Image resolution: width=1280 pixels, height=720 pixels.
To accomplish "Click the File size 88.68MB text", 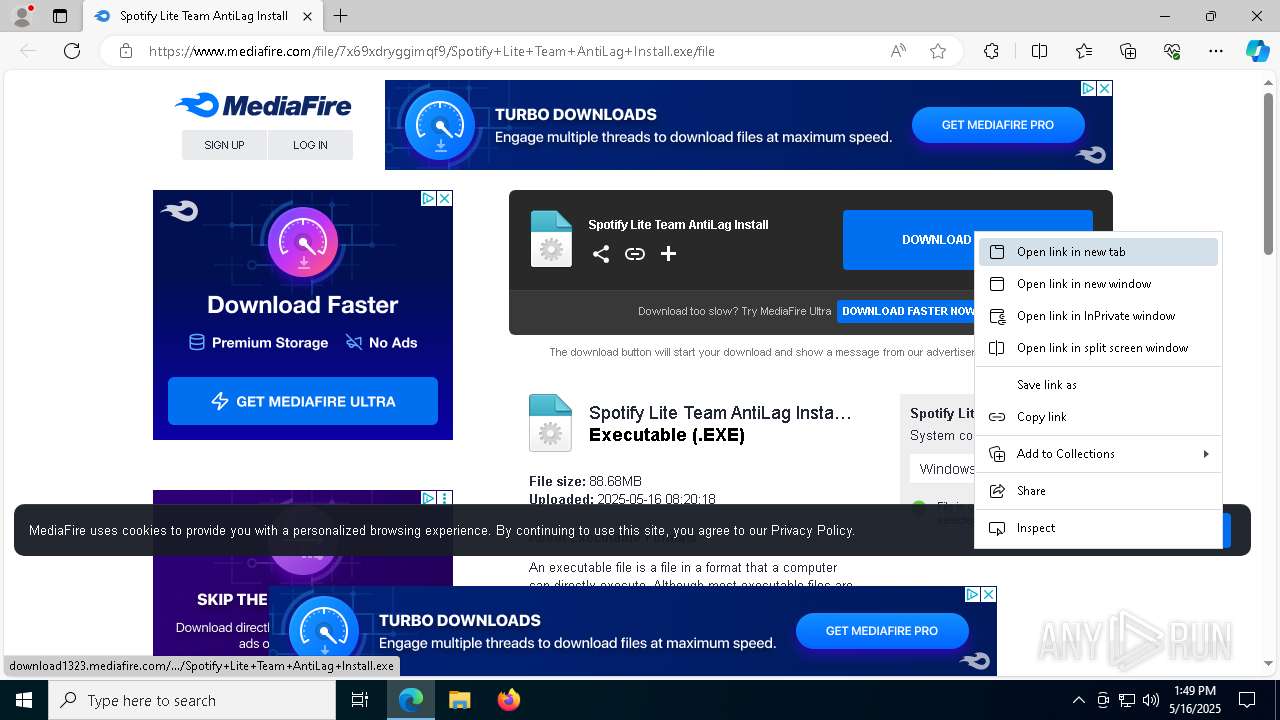I will pyautogui.click(x=585, y=481).
